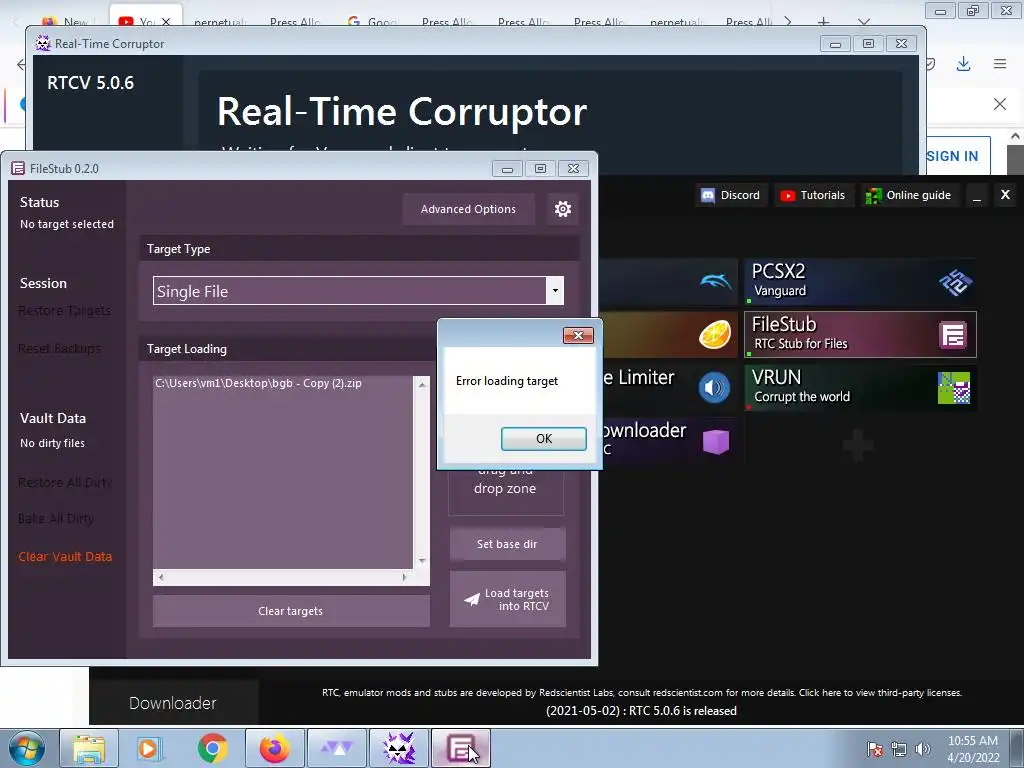Screen dimensions: 1024x768
Task: Click Clear Vault Data
Action: [x=65, y=556]
